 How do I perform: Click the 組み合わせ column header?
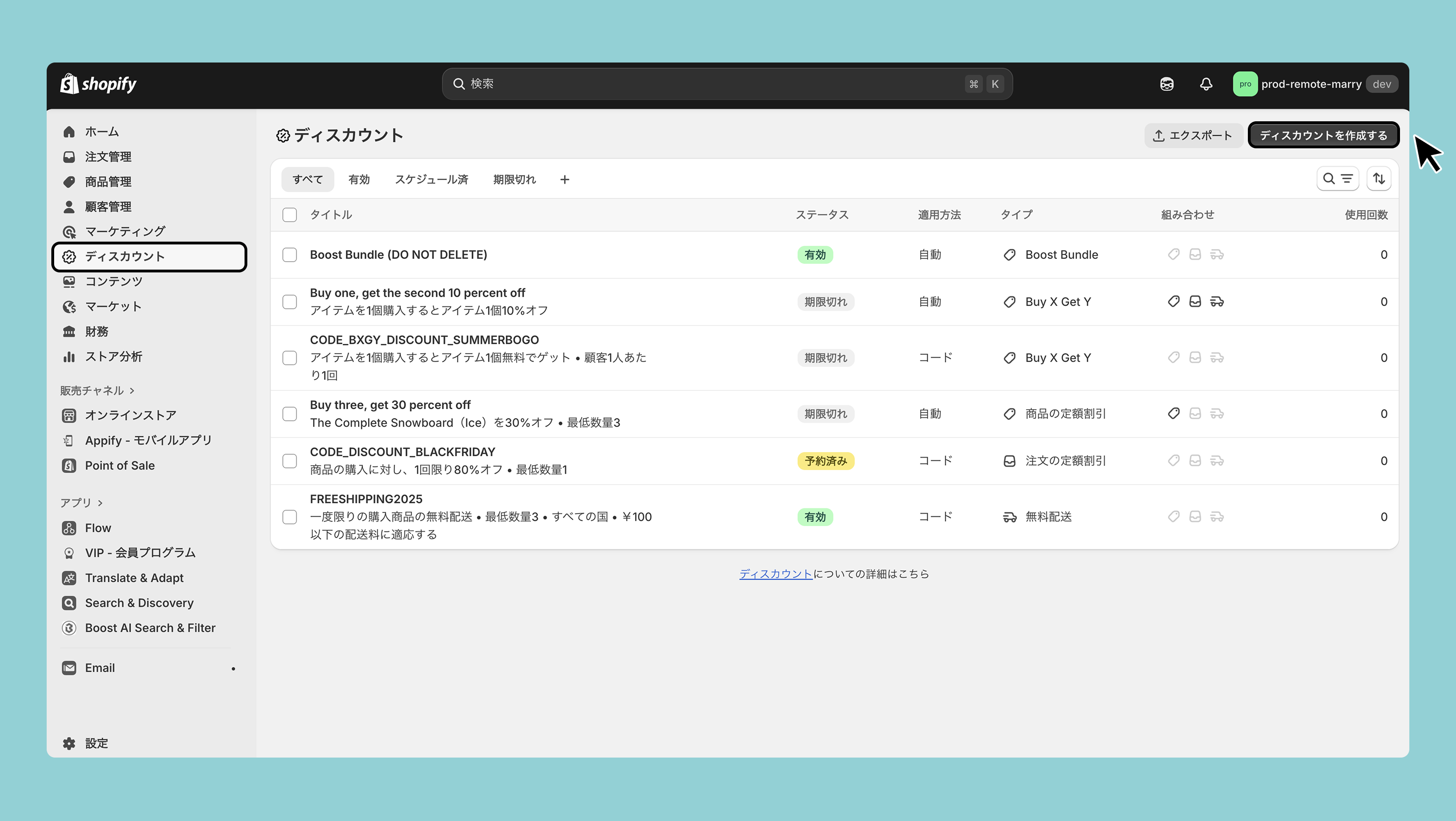click(x=1188, y=215)
